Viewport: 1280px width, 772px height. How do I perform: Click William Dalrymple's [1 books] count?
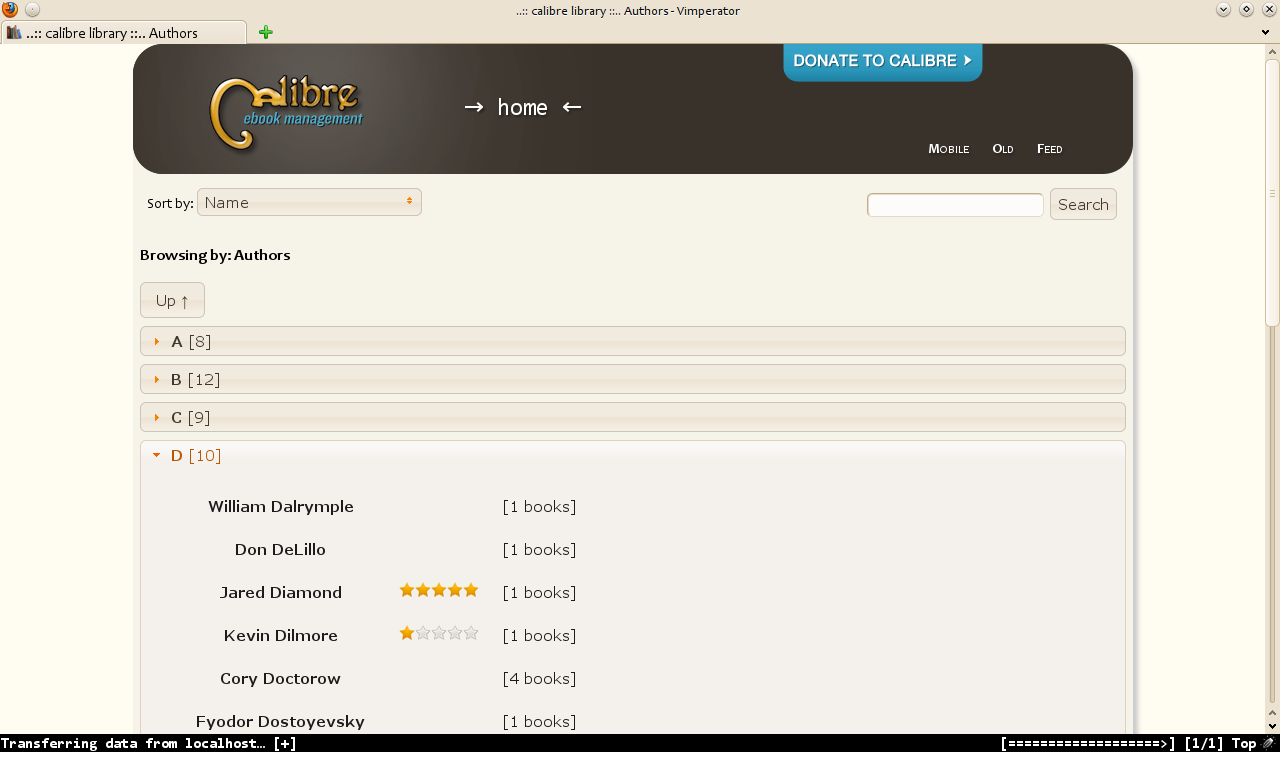pyautogui.click(x=539, y=506)
